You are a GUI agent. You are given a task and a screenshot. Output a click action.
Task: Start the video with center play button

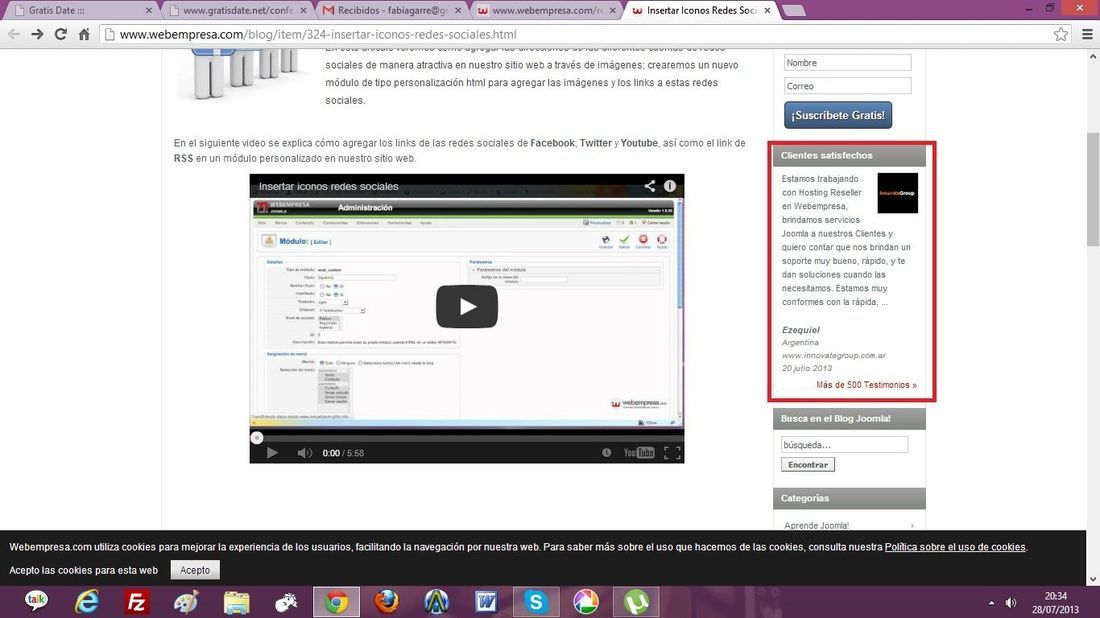click(x=467, y=307)
